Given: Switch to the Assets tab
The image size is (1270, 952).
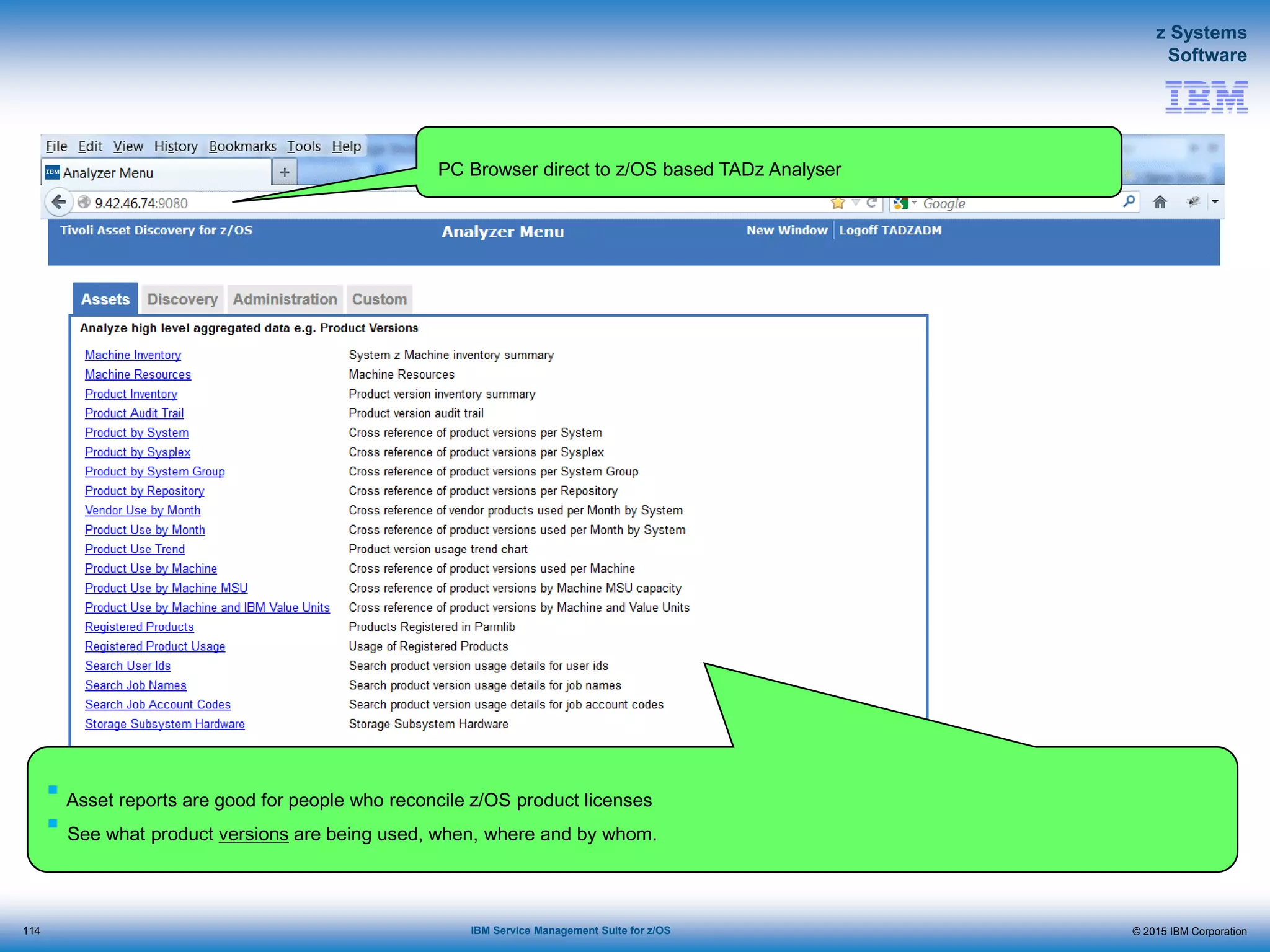Looking at the screenshot, I should pyautogui.click(x=105, y=299).
